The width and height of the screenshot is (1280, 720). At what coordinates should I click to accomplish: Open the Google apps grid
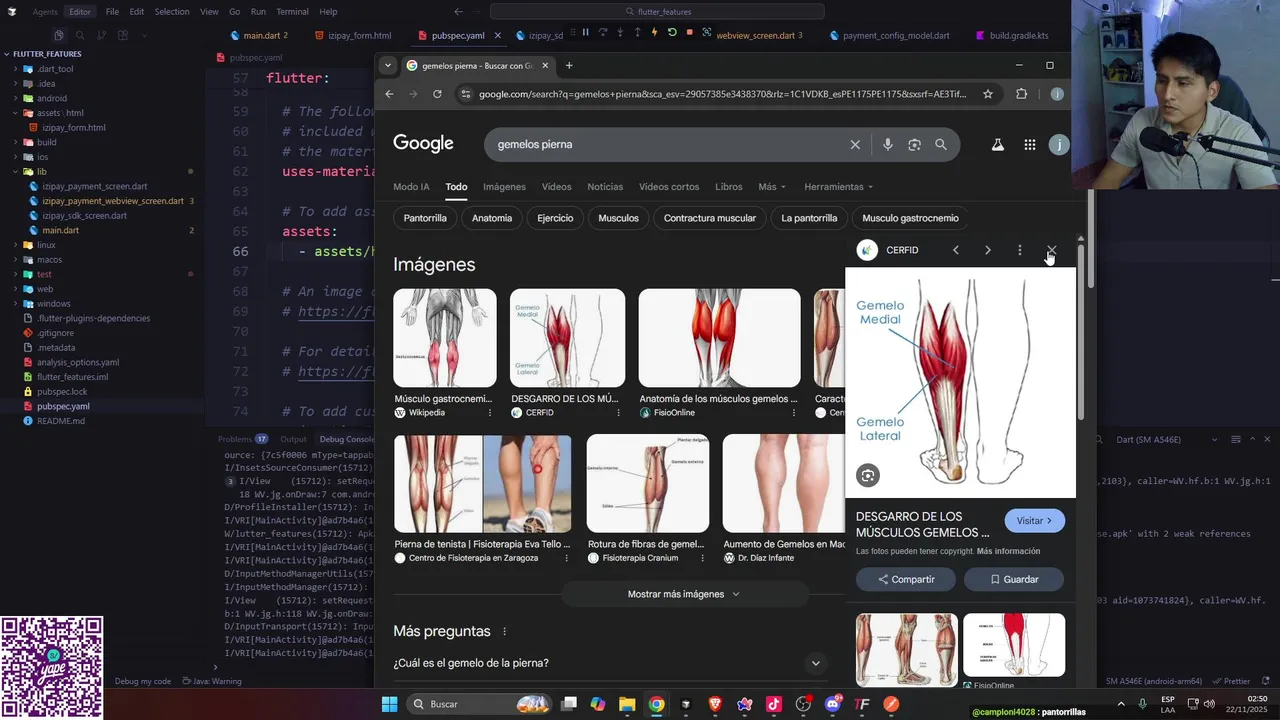[1029, 144]
